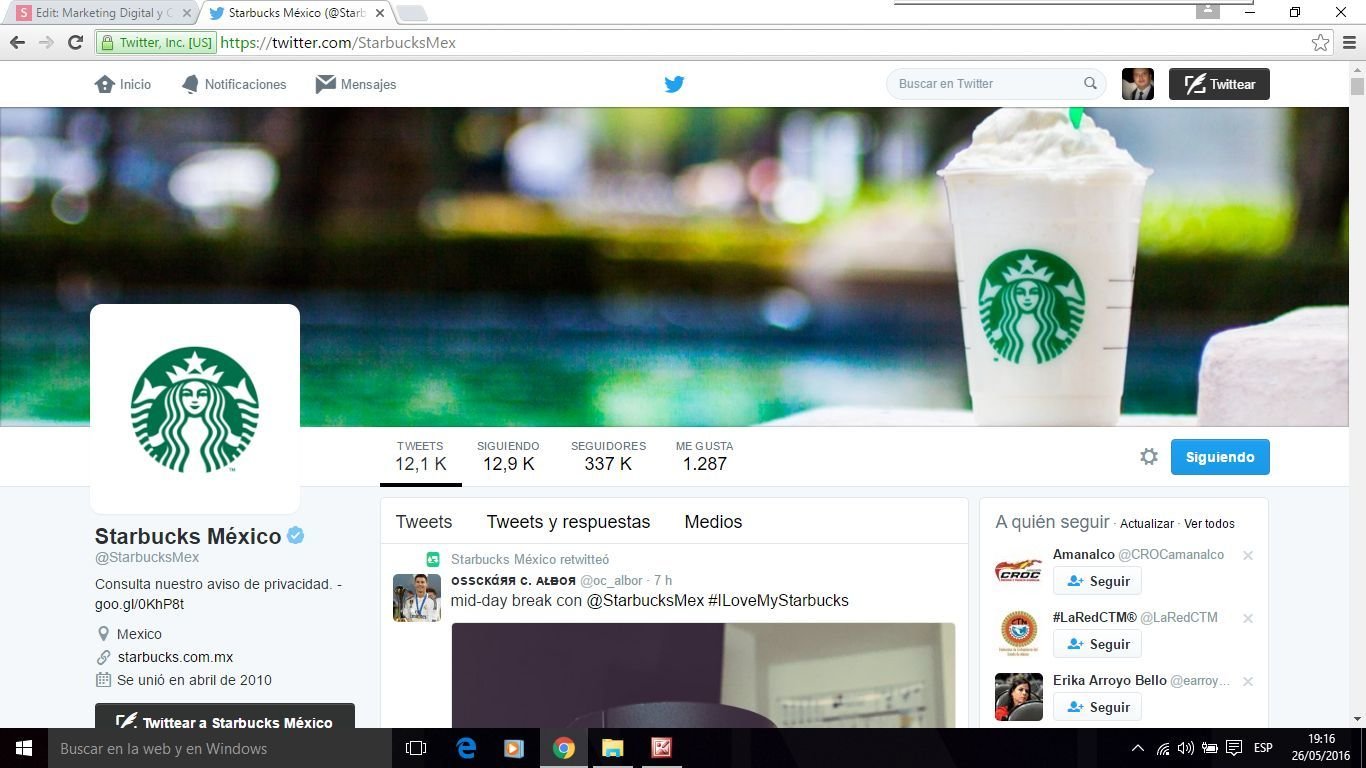Click Twittear a Starbucks México button
The height and width of the screenshot is (768, 1366).
click(225, 716)
